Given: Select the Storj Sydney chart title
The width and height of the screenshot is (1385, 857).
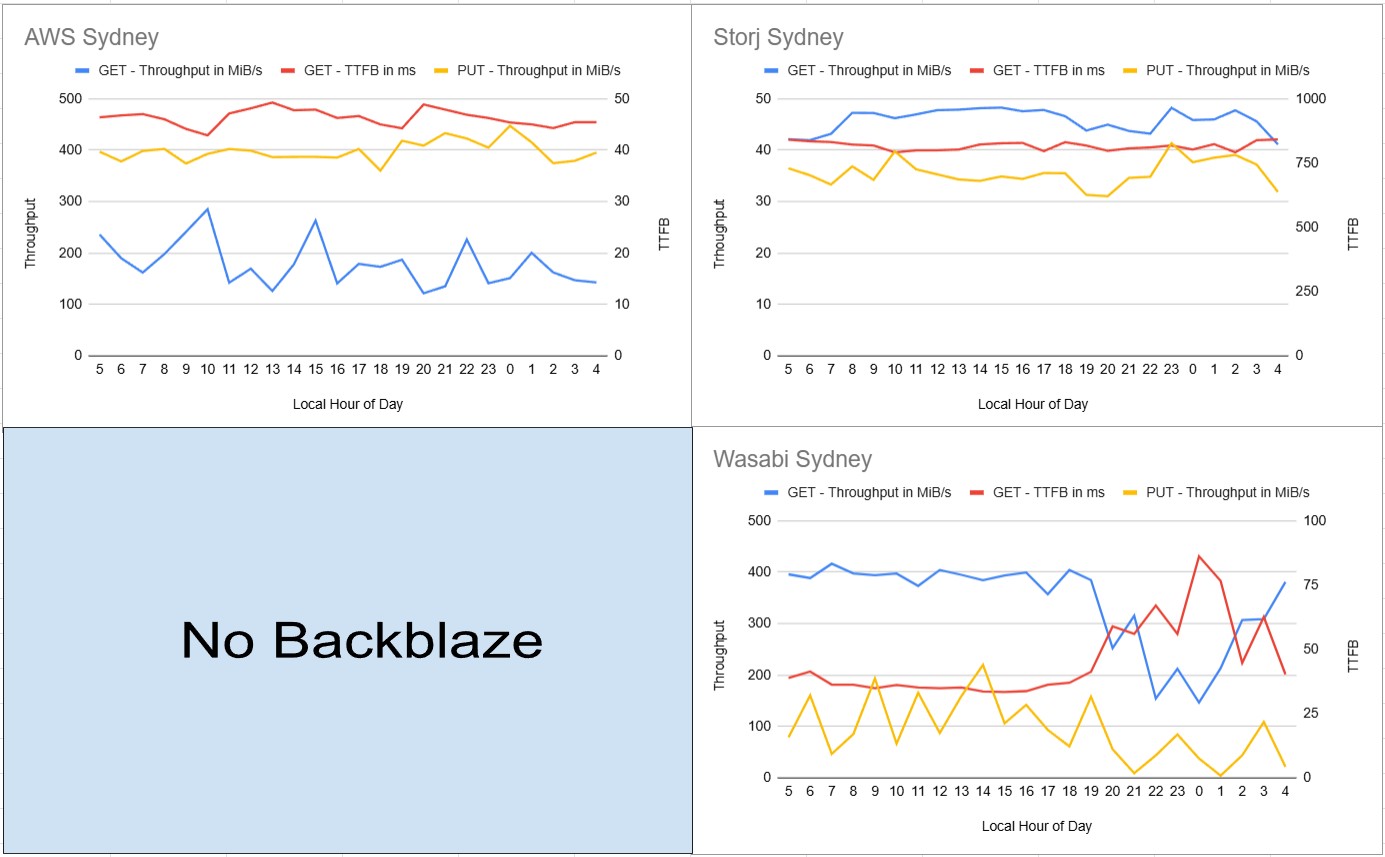Looking at the screenshot, I should click(778, 38).
